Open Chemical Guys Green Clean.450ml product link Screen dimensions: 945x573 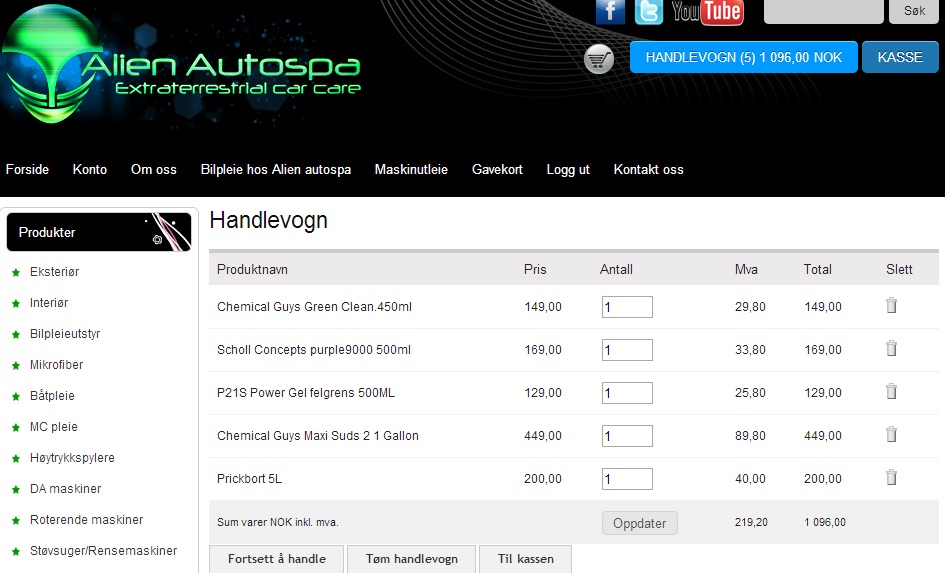(x=314, y=307)
